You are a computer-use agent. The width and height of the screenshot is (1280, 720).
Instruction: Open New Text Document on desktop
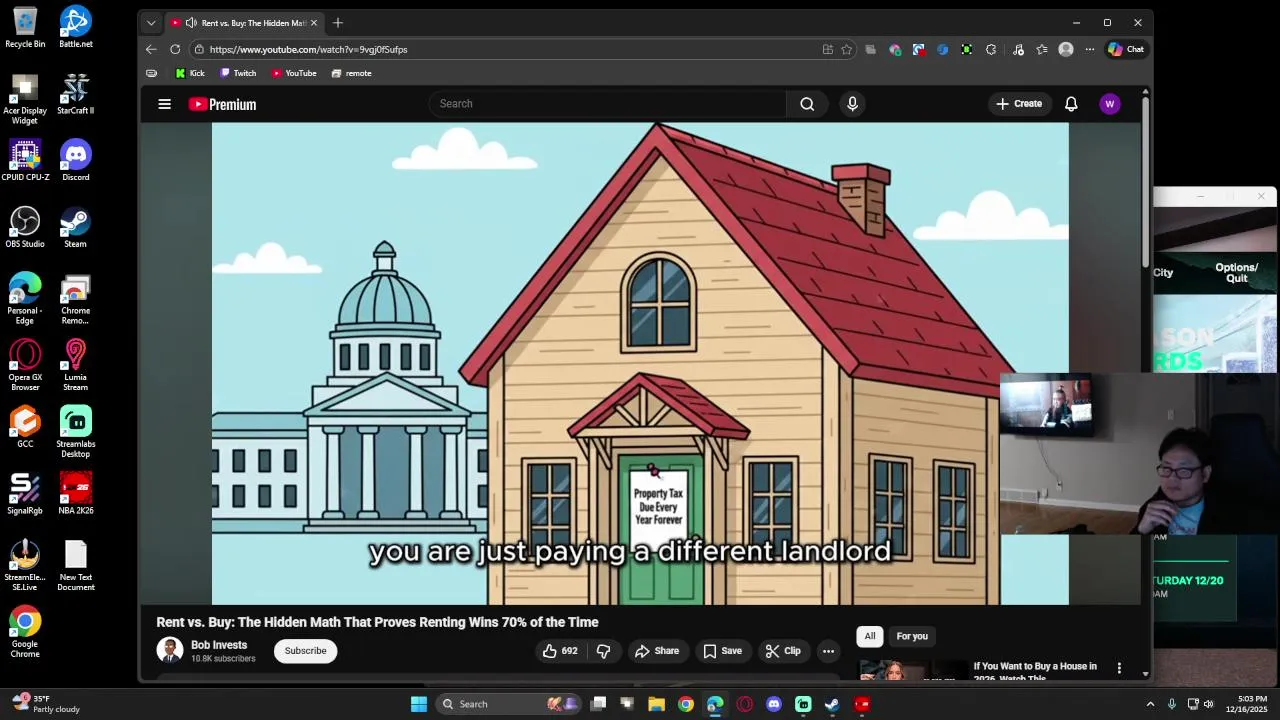click(x=75, y=565)
